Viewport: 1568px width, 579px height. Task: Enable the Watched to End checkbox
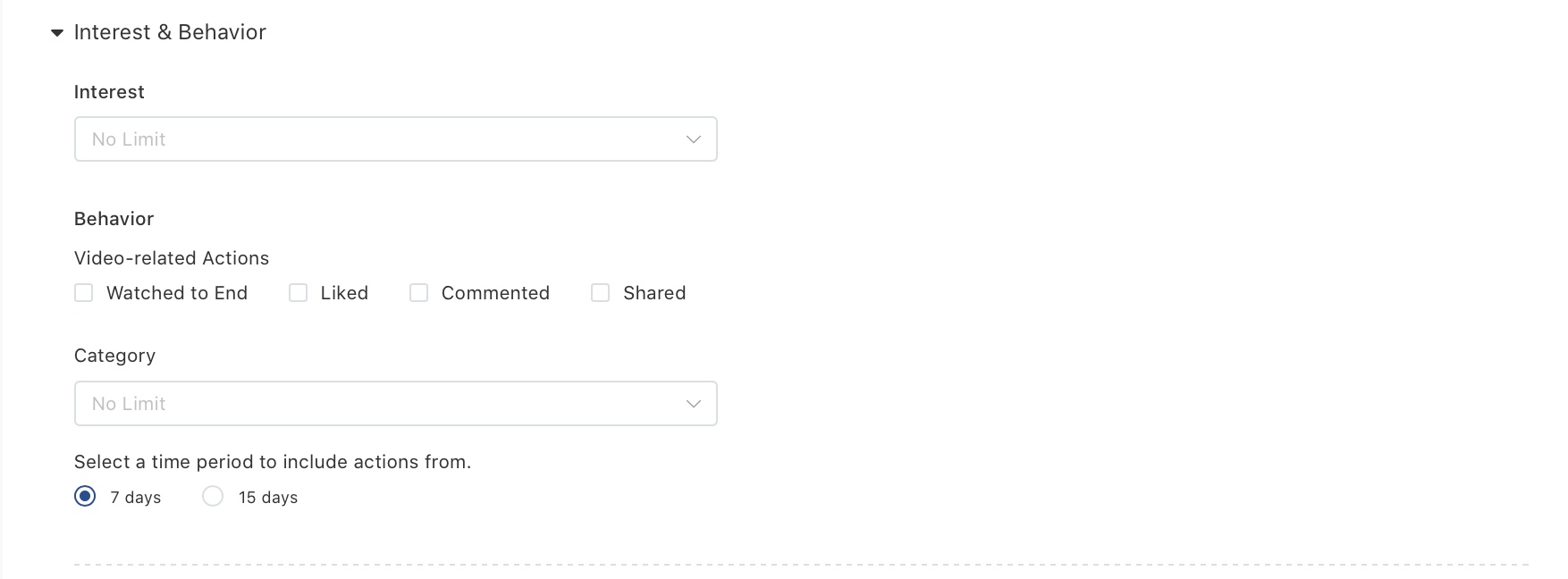[x=84, y=293]
